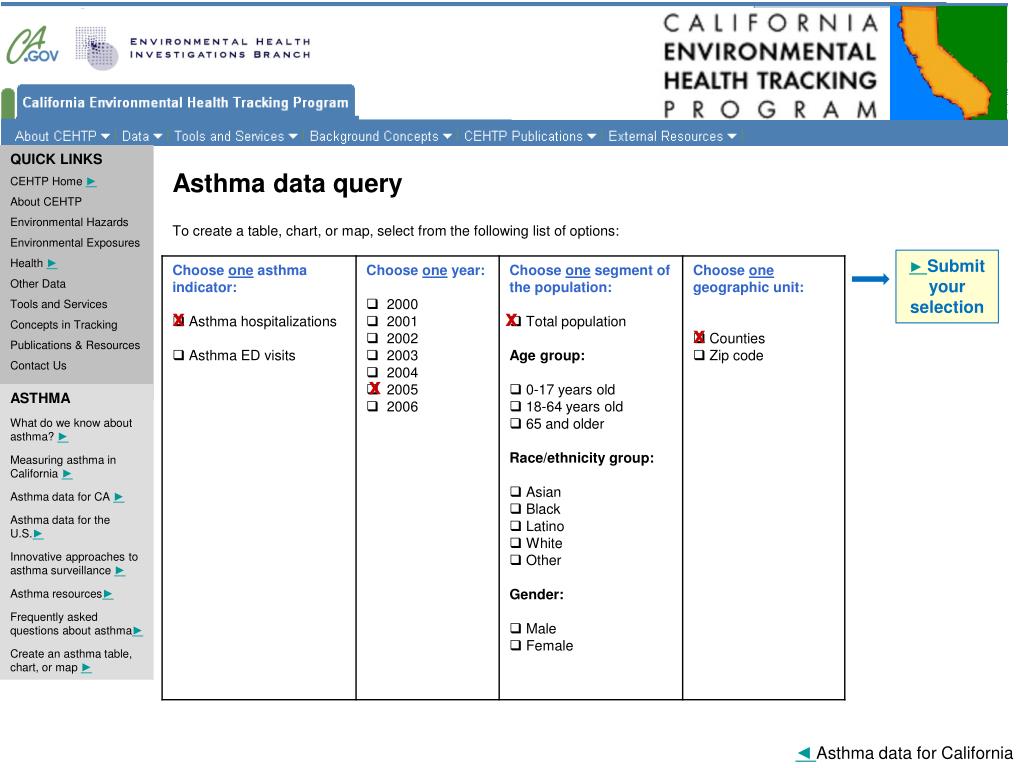Image resolution: width=1024 pixels, height=768 pixels.
Task: Click the back arrow icon before 'Asthma data for California'
Action: [805, 754]
